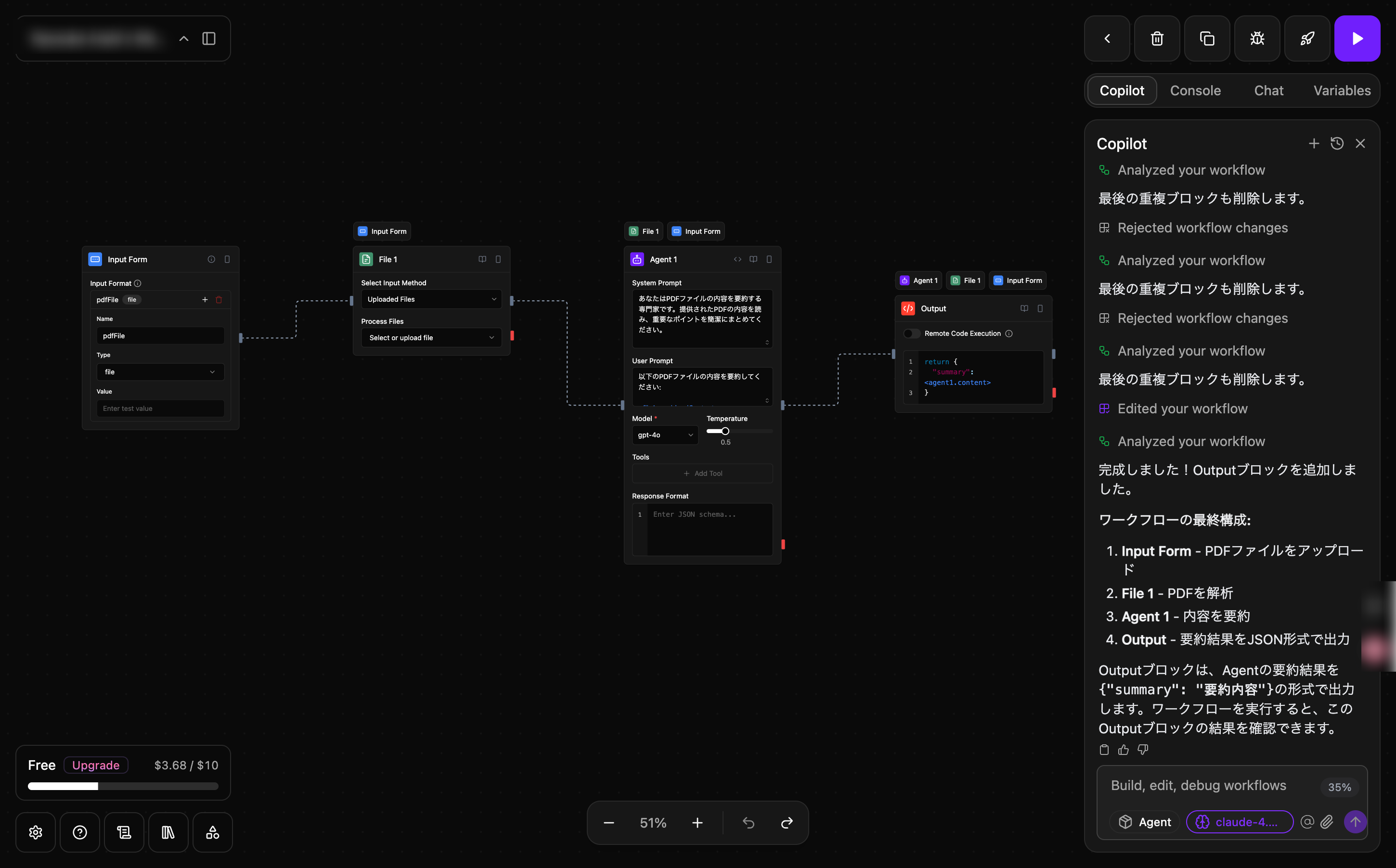Adjust the Temperature slider handle
Viewport: 1396px width, 868px height.
[725, 431]
